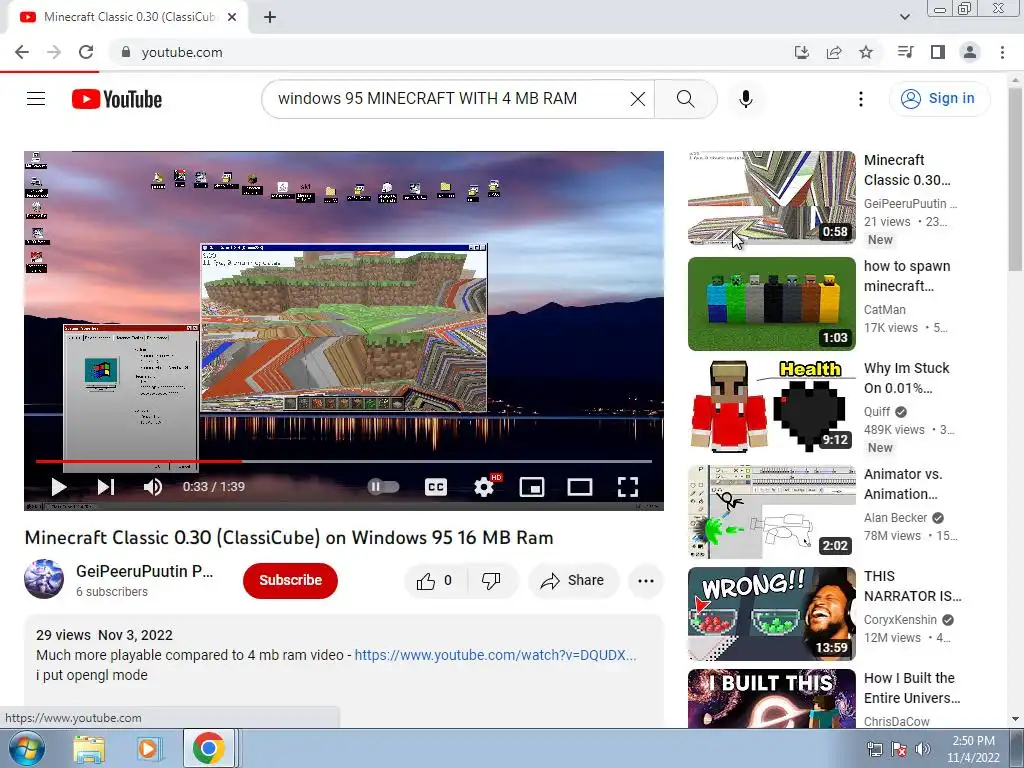This screenshot has width=1024, height=768.
Task: Share the video
Action: pos(573,580)
